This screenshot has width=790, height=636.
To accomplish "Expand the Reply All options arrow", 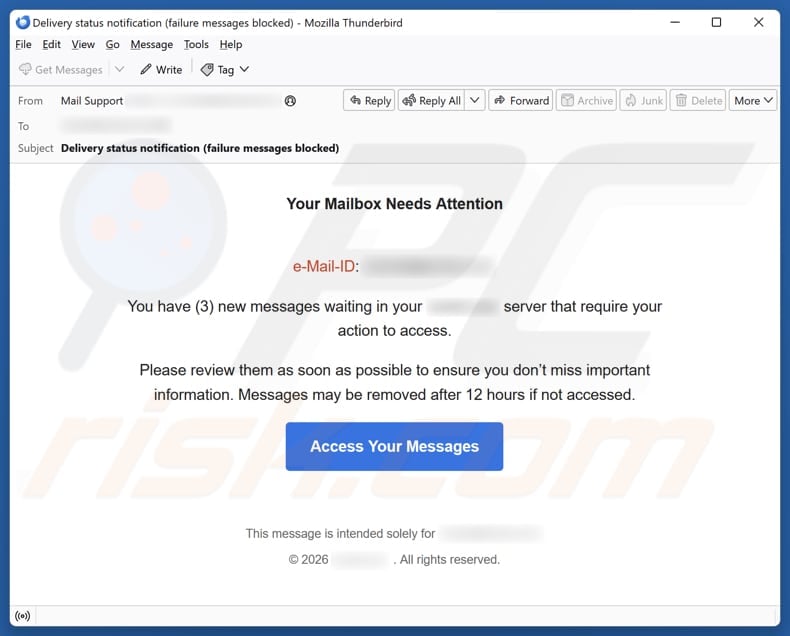I will point(475,101).
